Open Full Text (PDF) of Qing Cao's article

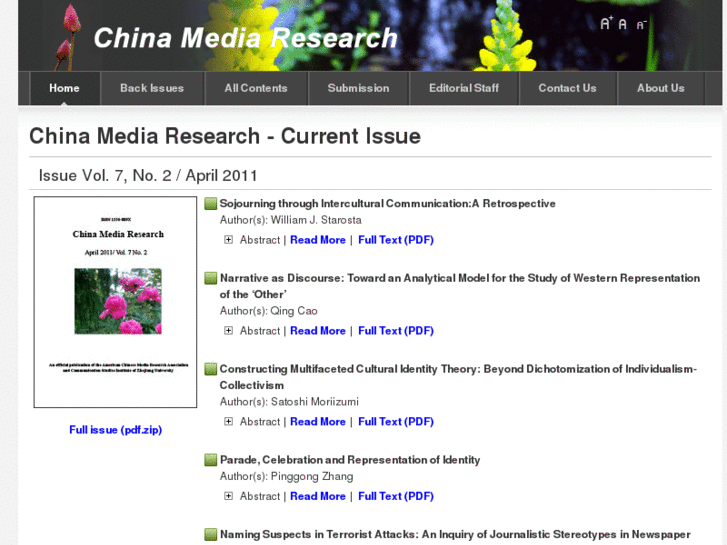pos(396,331)
